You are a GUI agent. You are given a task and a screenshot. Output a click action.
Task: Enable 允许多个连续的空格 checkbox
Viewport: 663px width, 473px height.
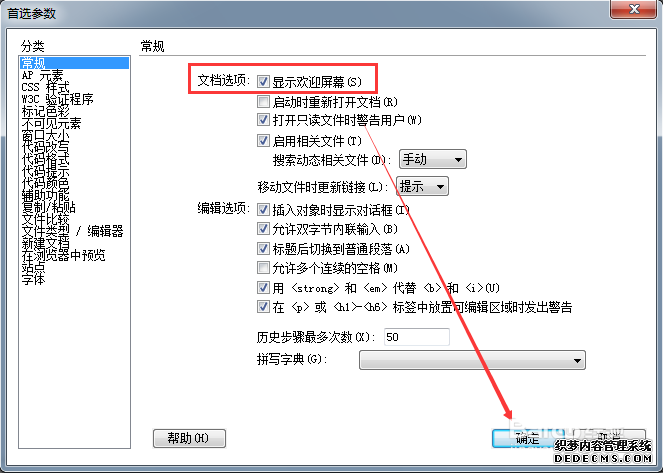coord(263,268)
